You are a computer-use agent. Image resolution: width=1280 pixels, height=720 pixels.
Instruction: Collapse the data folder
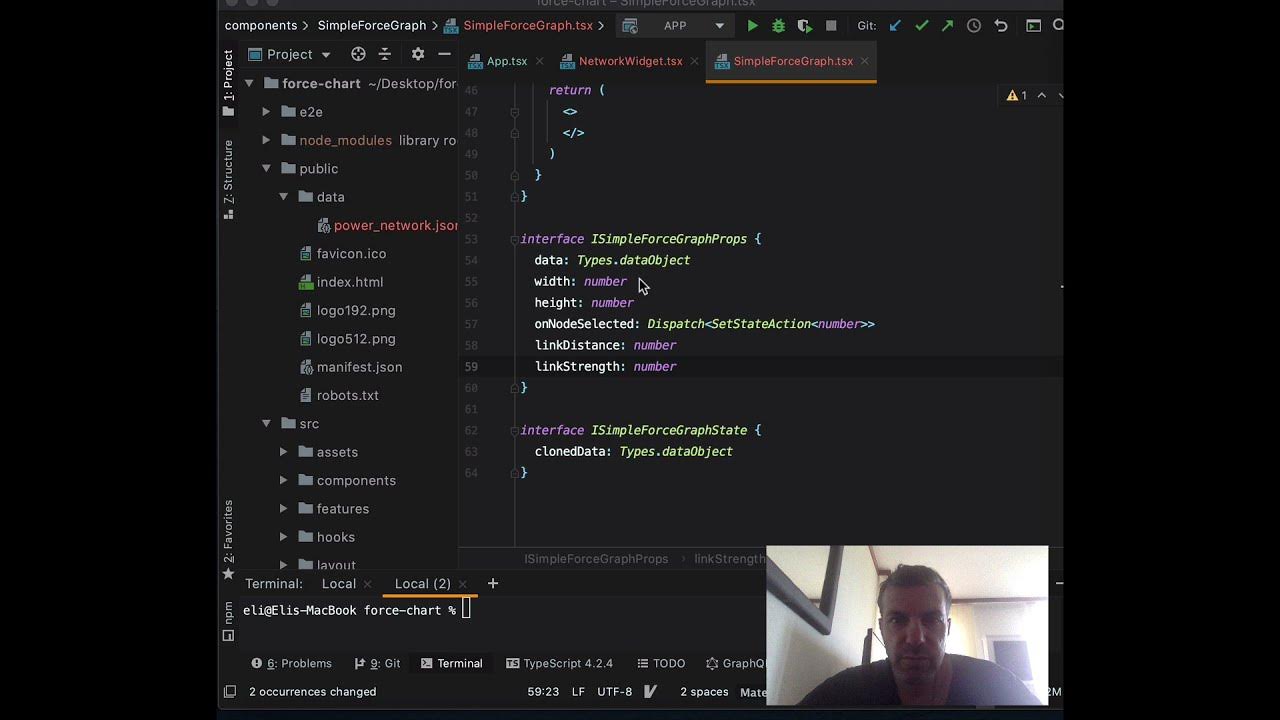[284, 197]
